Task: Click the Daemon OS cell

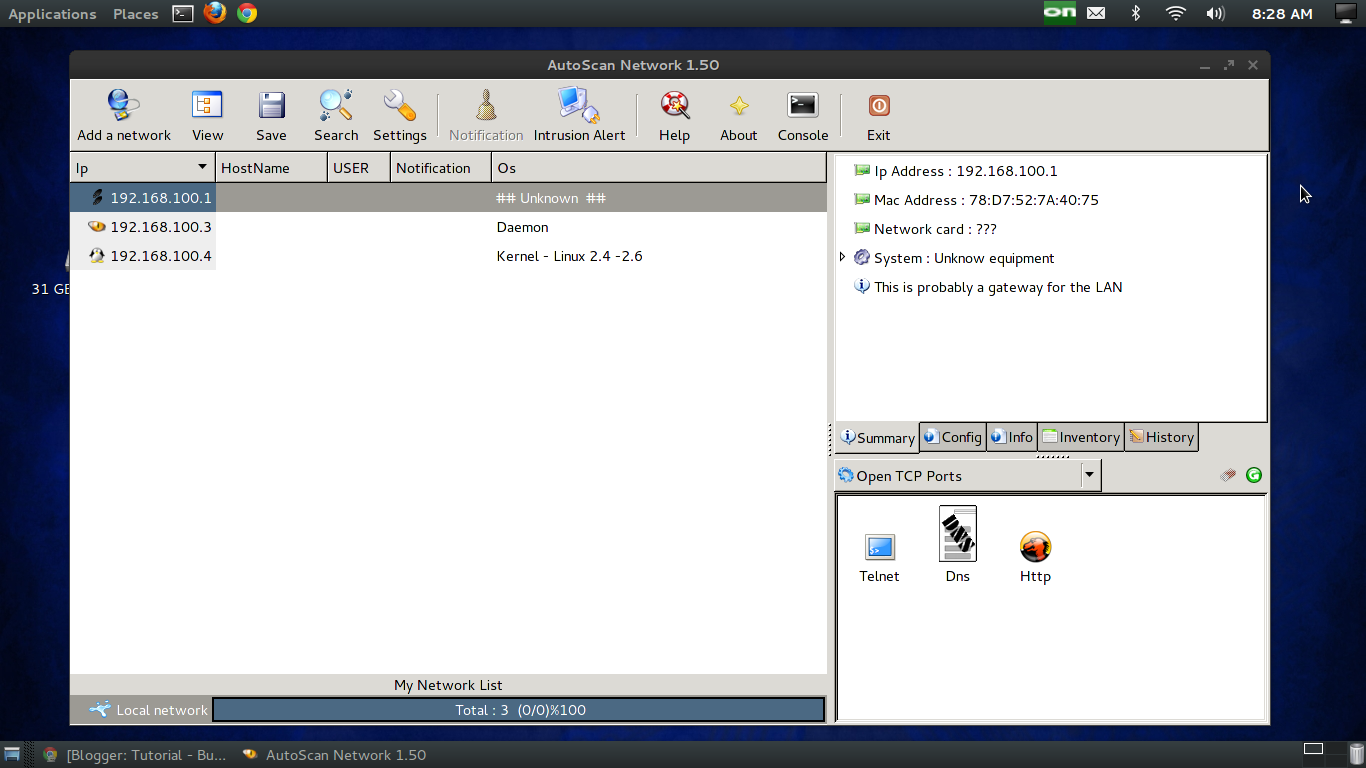Action: pyautogui.click(x=522, y=227)
